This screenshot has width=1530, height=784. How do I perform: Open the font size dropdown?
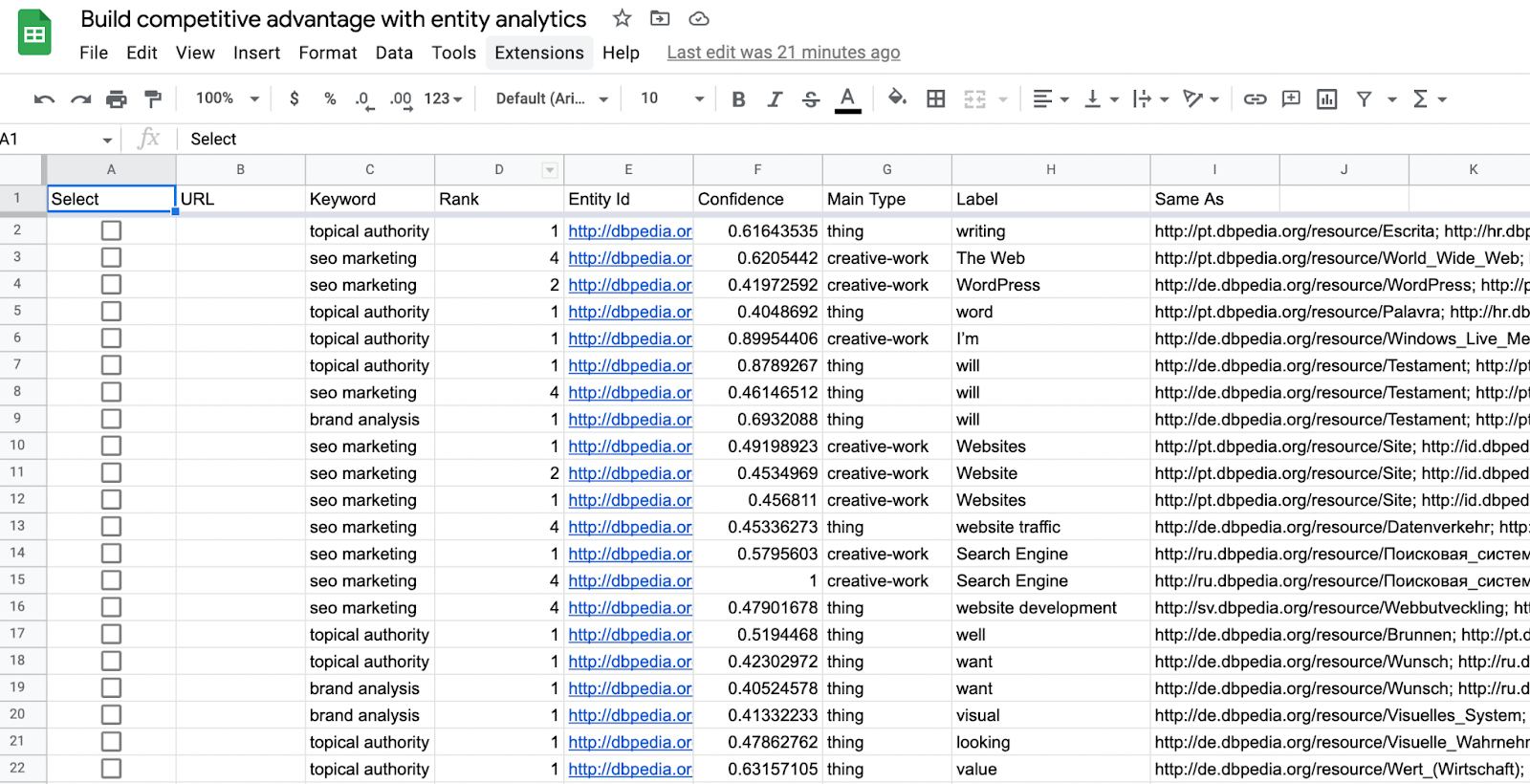pyautogui.click(x=671, y=98)
